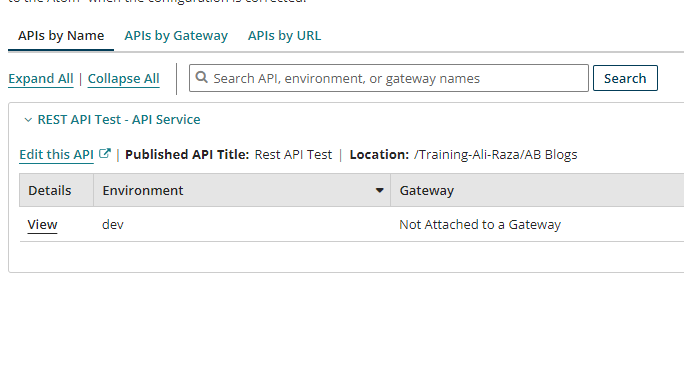Collapse the REST API Test - API Service chevron
The width and height of the screenshot is (684, 373).
pos(28,120)
